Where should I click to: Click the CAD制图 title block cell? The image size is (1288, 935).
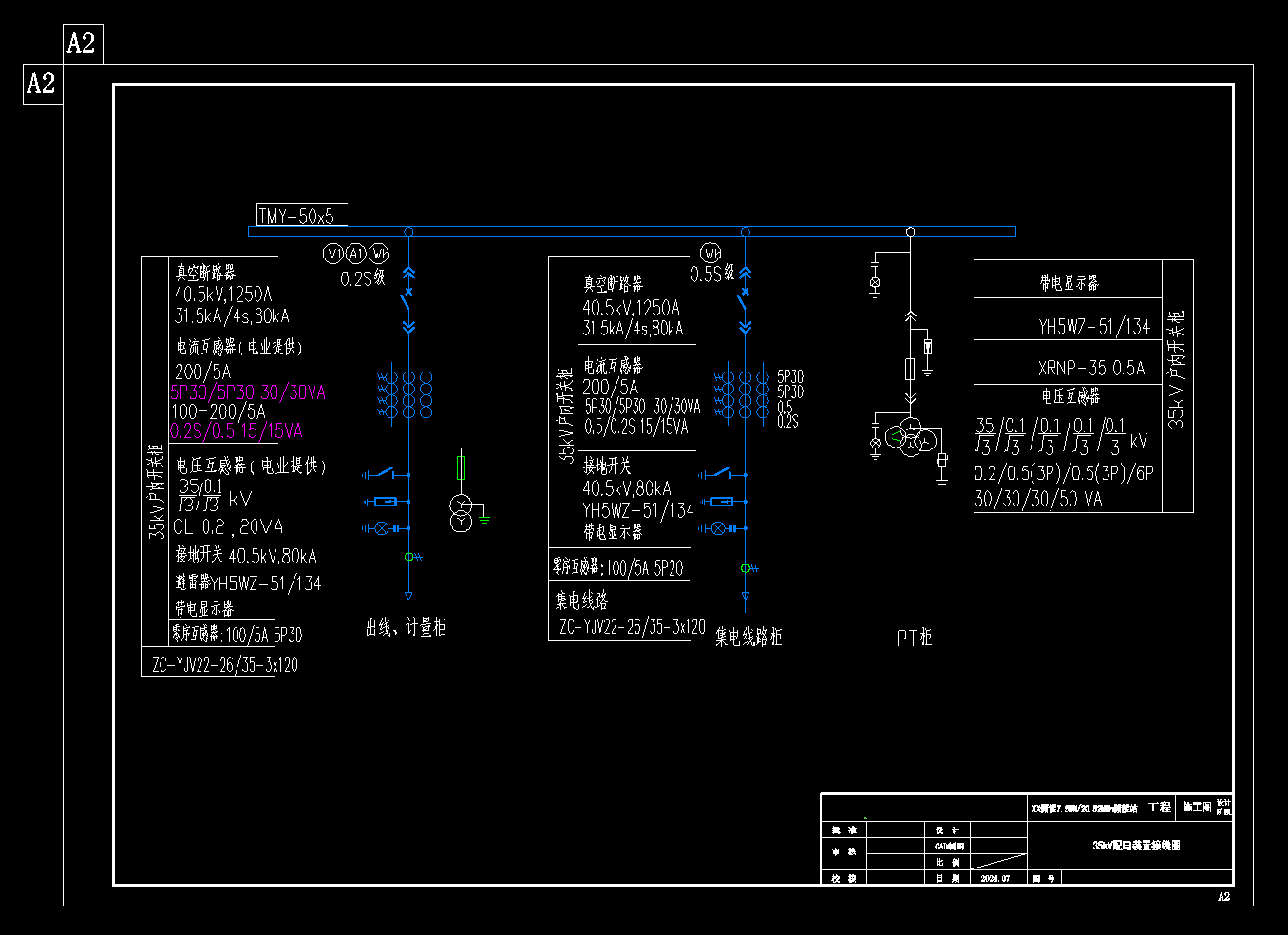tap(948, 846)
